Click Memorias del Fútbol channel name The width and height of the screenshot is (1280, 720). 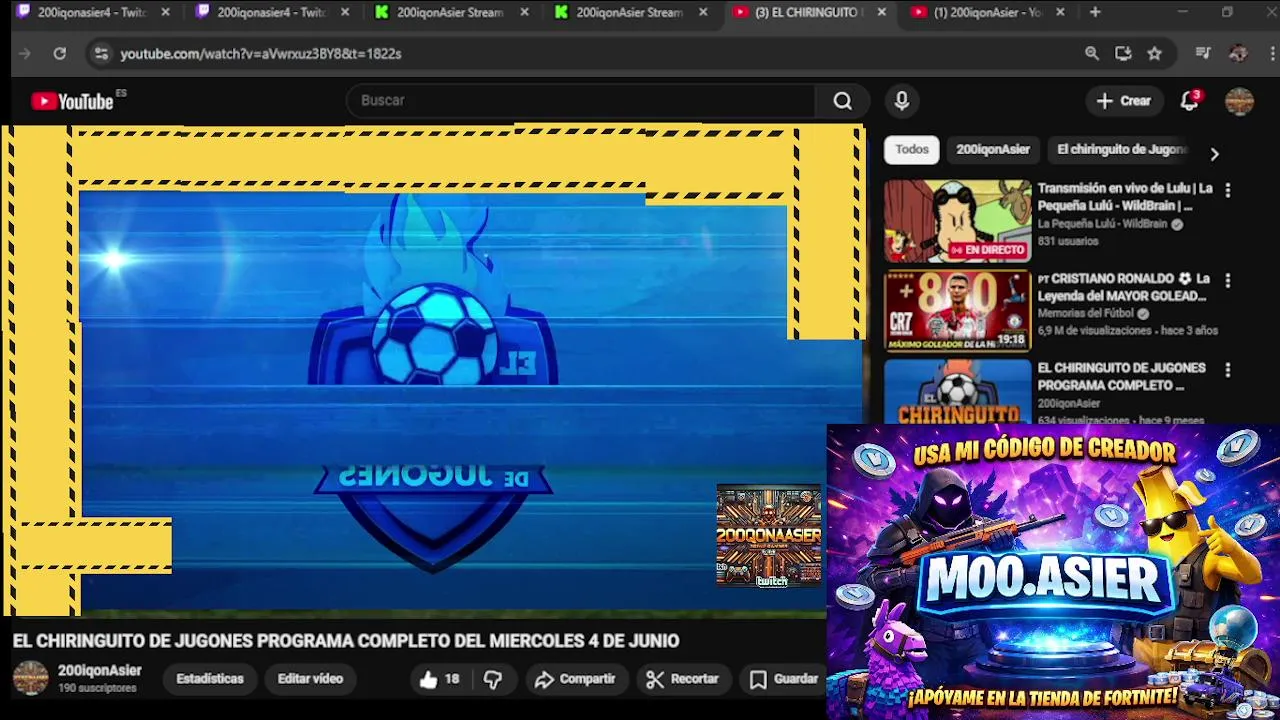pos(1086,314)
